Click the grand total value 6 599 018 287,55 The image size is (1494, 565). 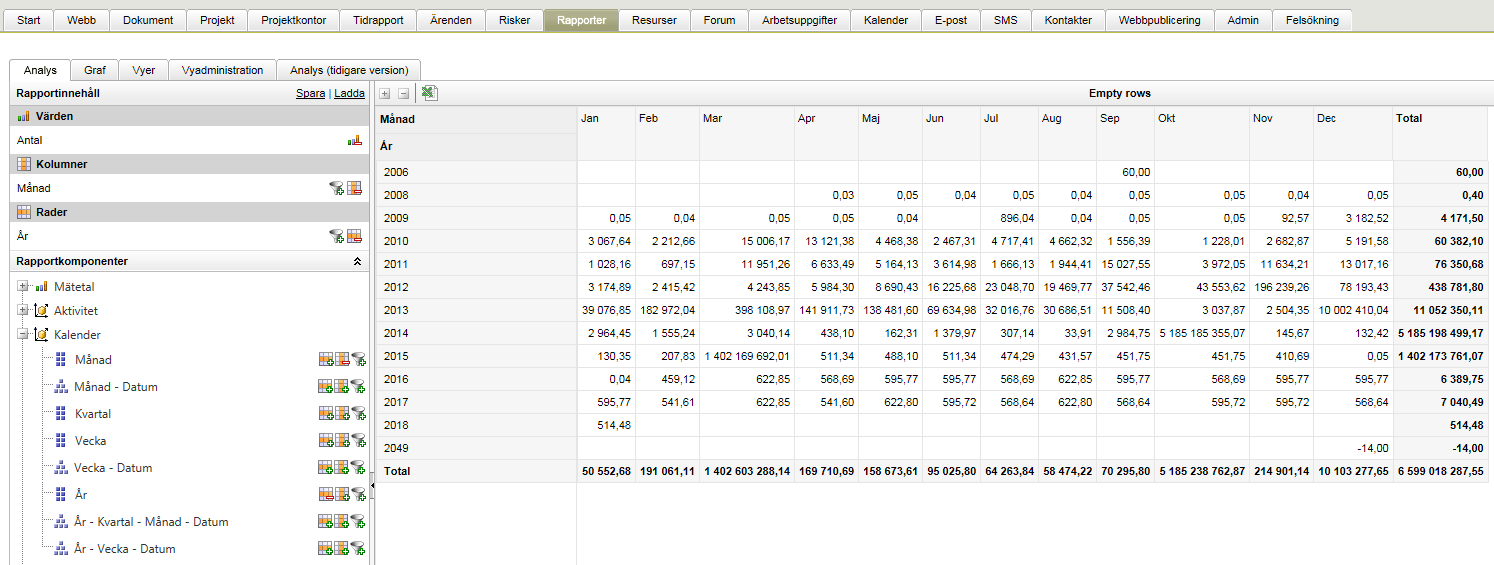[x=1439, y=471]
